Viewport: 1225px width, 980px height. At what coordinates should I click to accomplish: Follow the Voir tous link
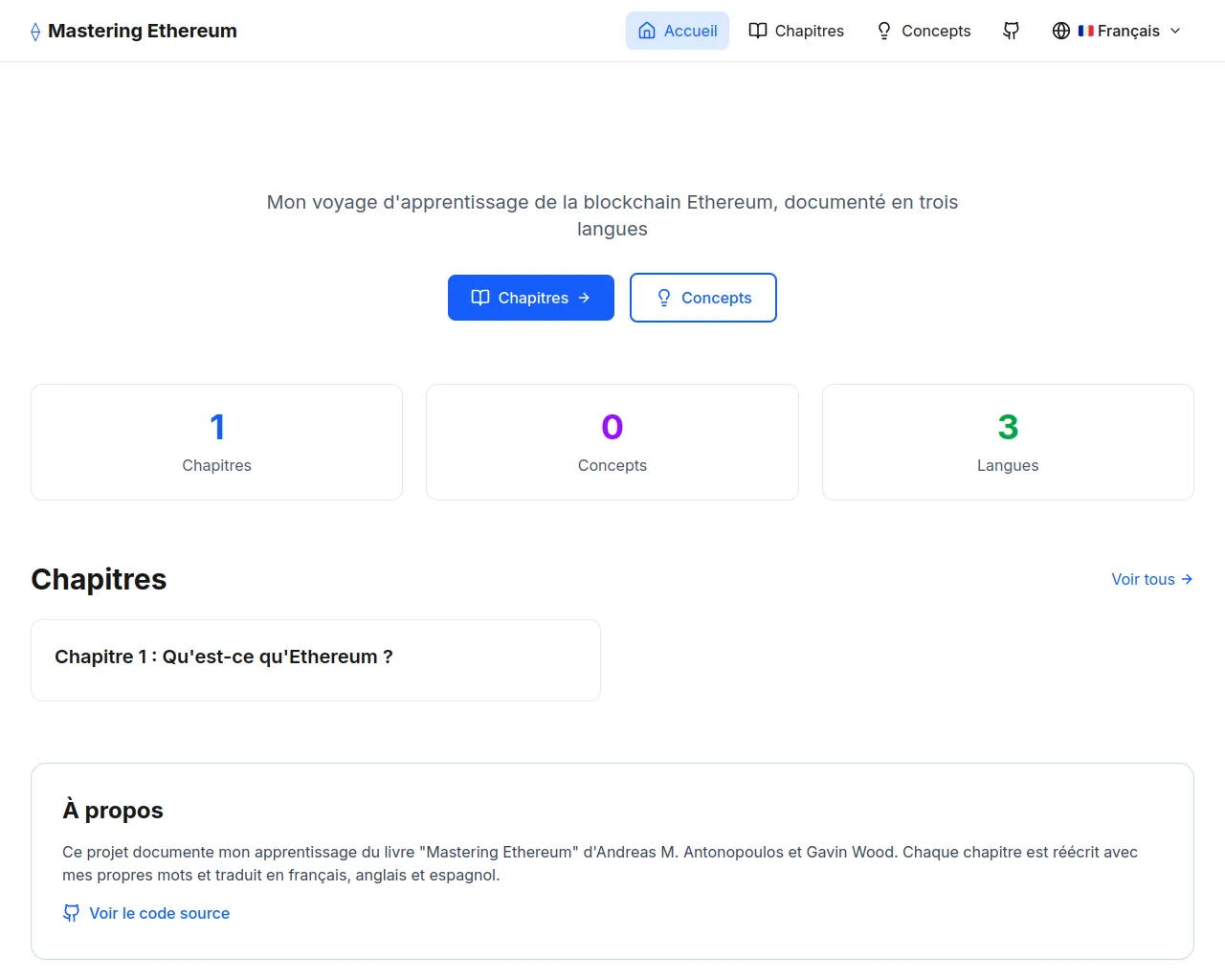(x=1152, y=579)
